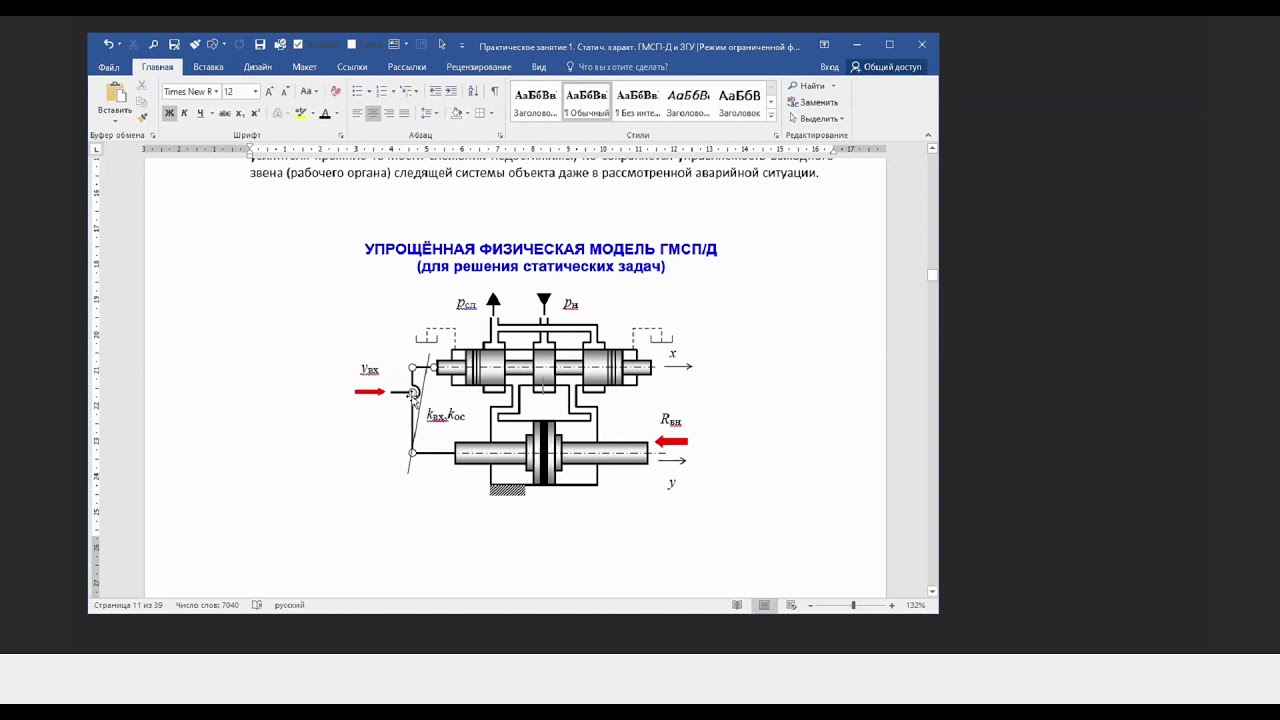Click Найти to search document
Screen dimensions: 1280x720
coord(806,86)
